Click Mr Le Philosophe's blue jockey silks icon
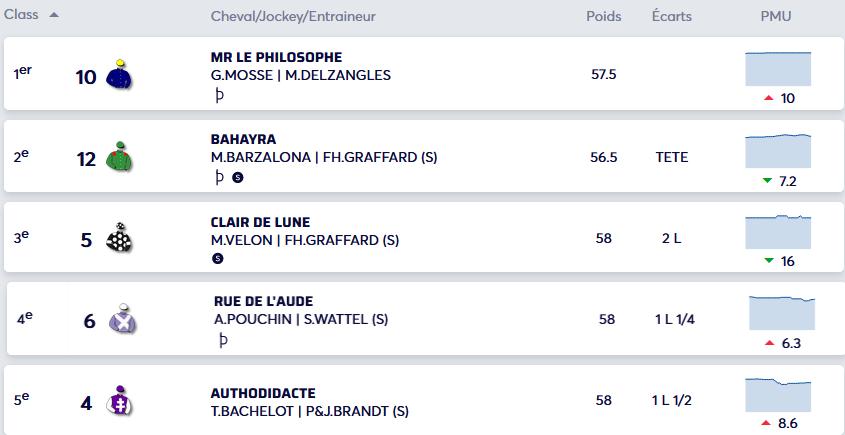 pos(119,74)
